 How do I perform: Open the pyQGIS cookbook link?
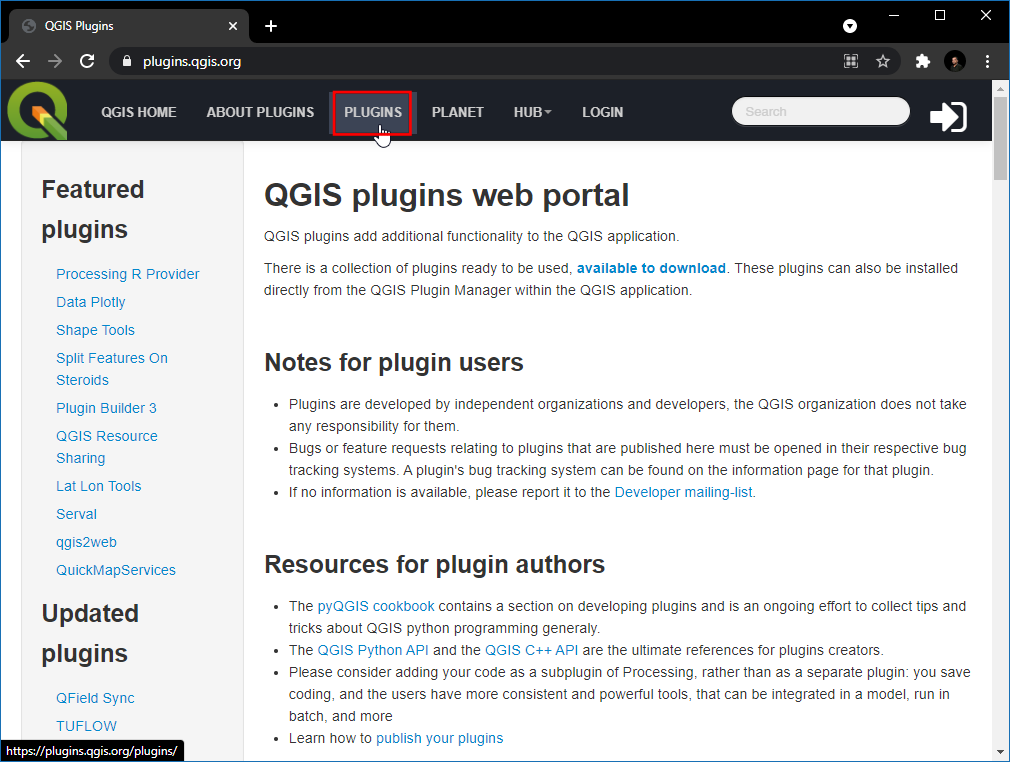[376, 606]
